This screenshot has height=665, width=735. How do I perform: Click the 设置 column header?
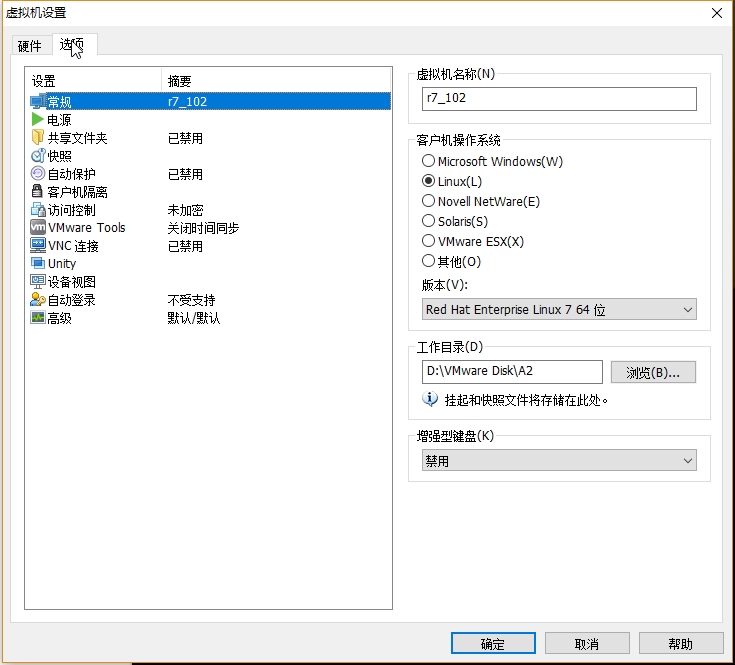click(x=93, y=81)
